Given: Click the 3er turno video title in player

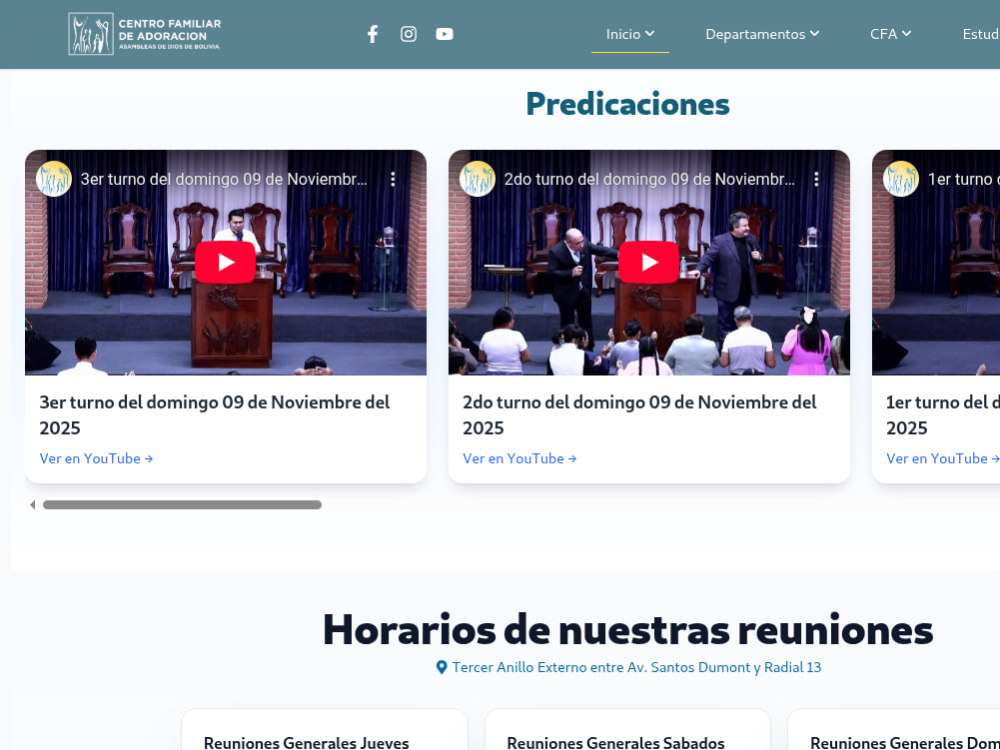Looking at the screenshot, I should pos(224,179).
